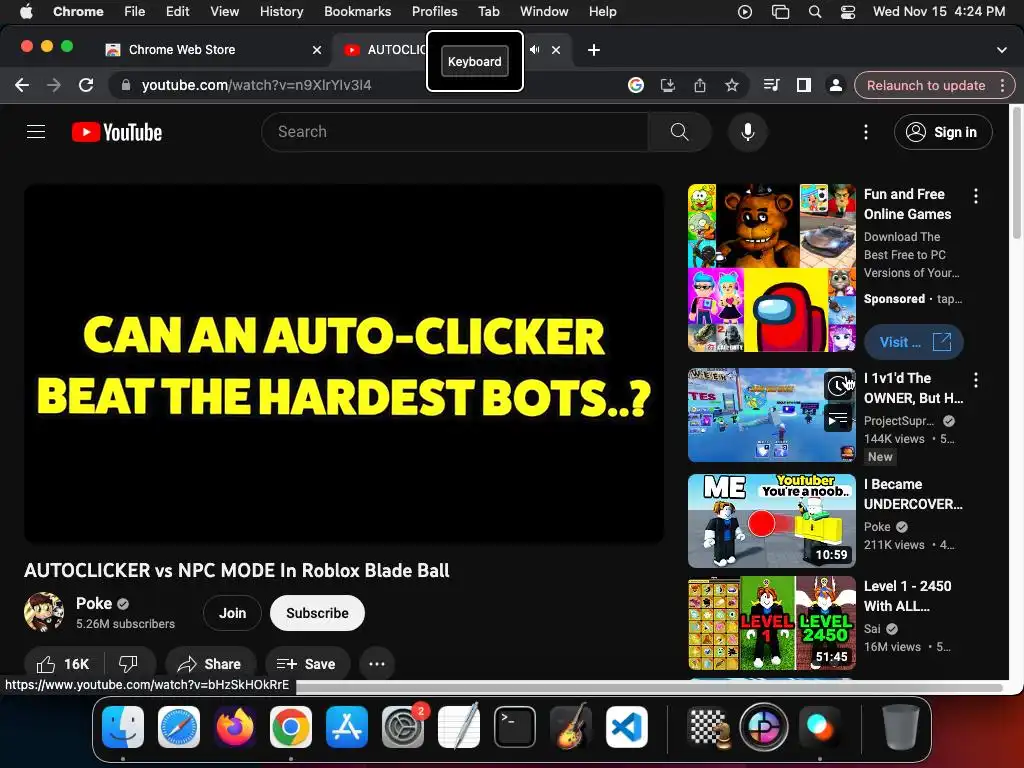Click the address bar URL
The height and width of the screenshot is (768, 1024).
click(x=257, y=85)
